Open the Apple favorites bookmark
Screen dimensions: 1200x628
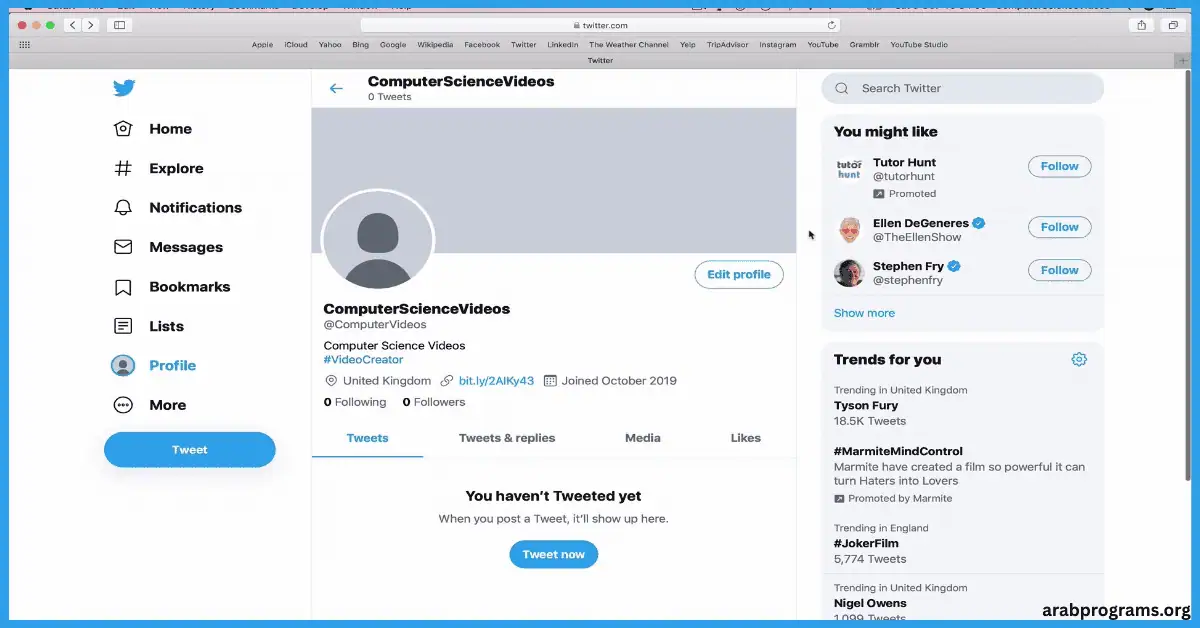262,45
